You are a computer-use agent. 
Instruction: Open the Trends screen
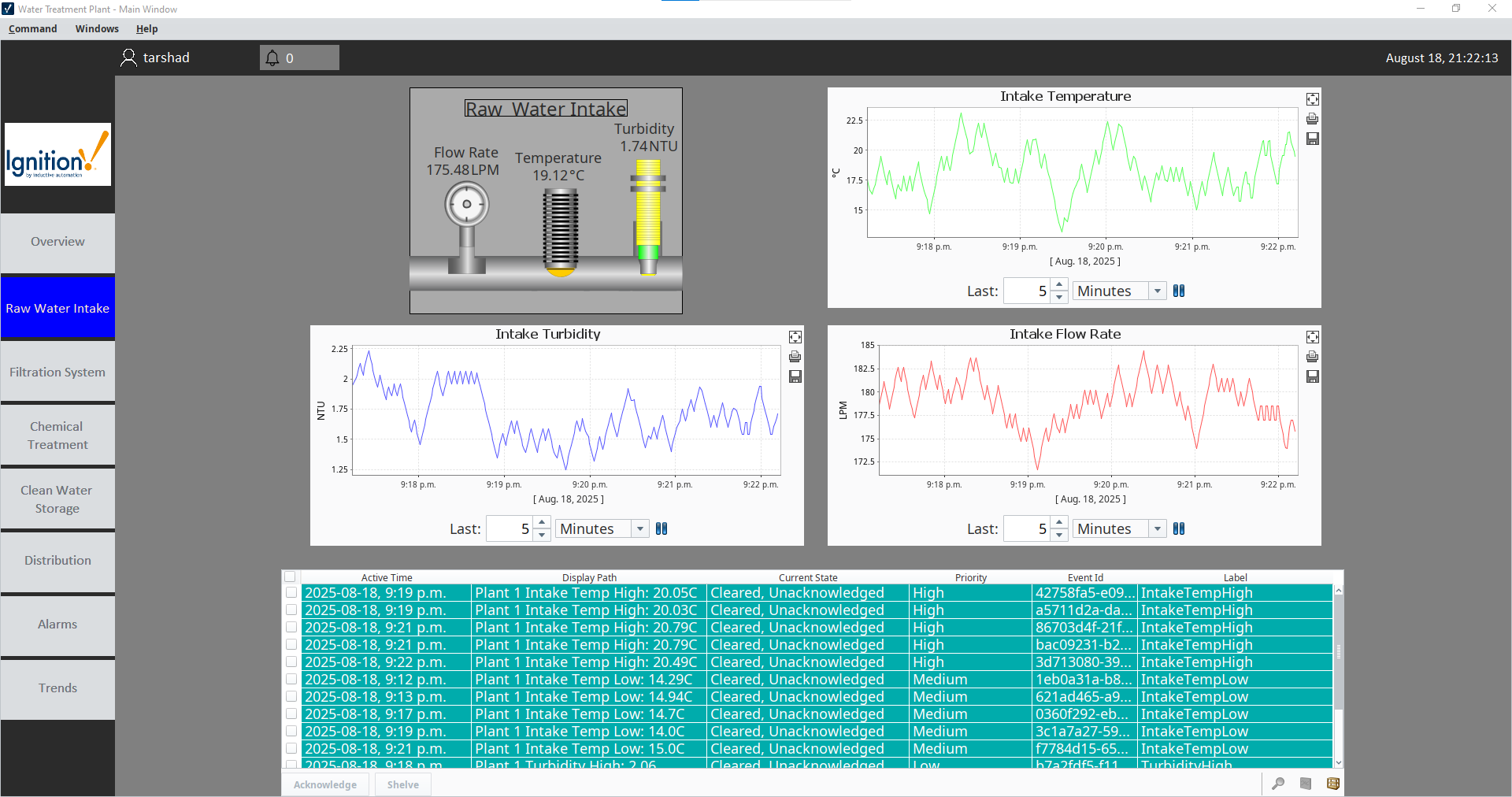[57, 688]
